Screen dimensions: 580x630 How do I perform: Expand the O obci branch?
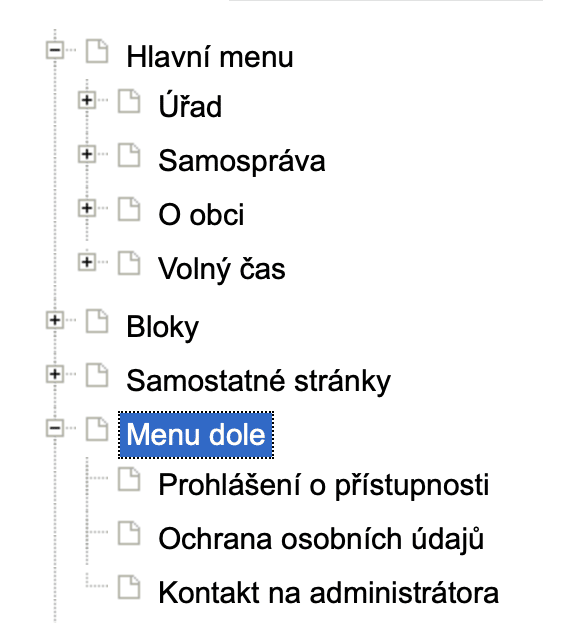(x=87, y=208)
